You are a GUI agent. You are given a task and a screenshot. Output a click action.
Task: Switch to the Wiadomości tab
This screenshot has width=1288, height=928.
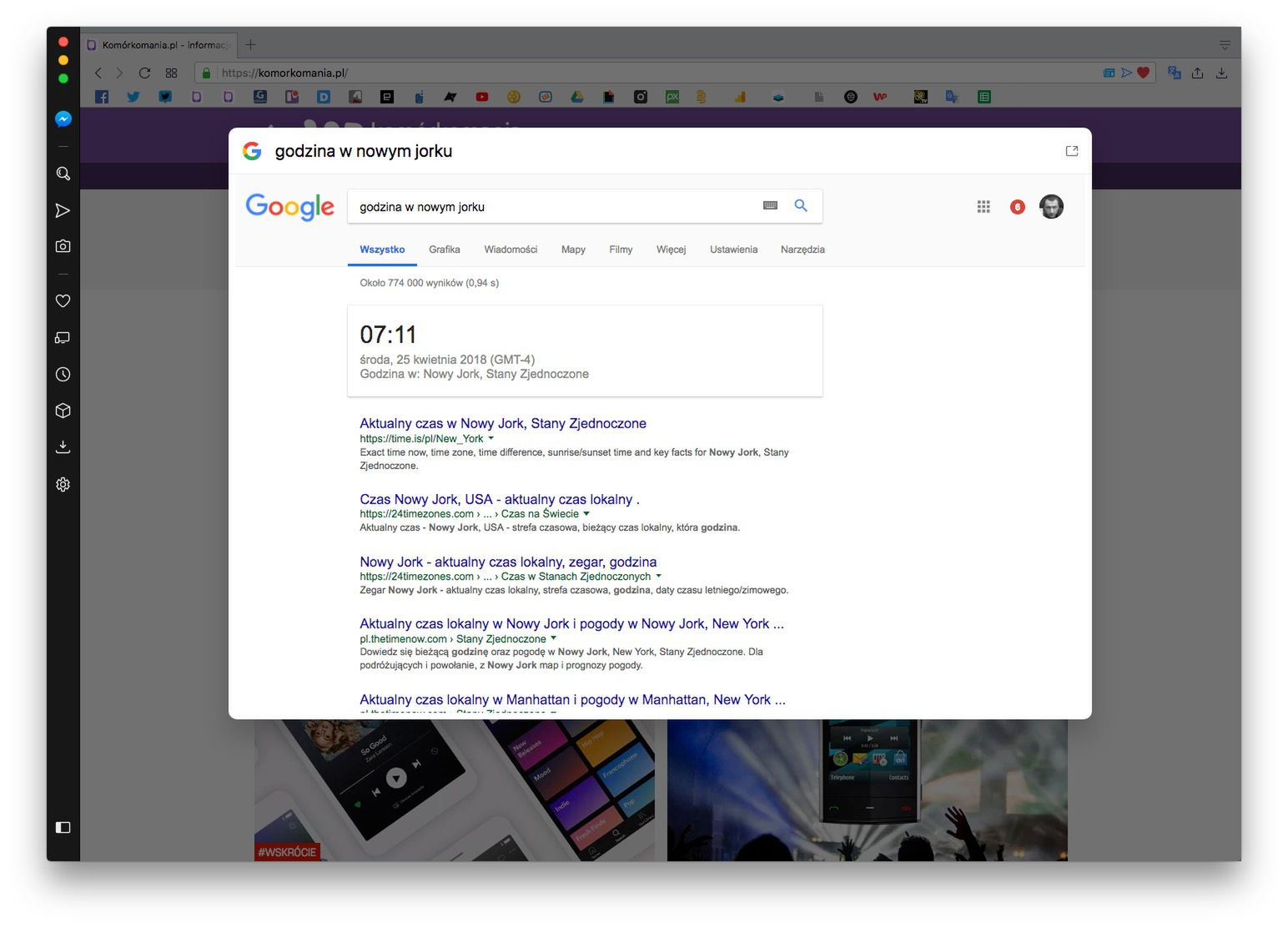511,250
